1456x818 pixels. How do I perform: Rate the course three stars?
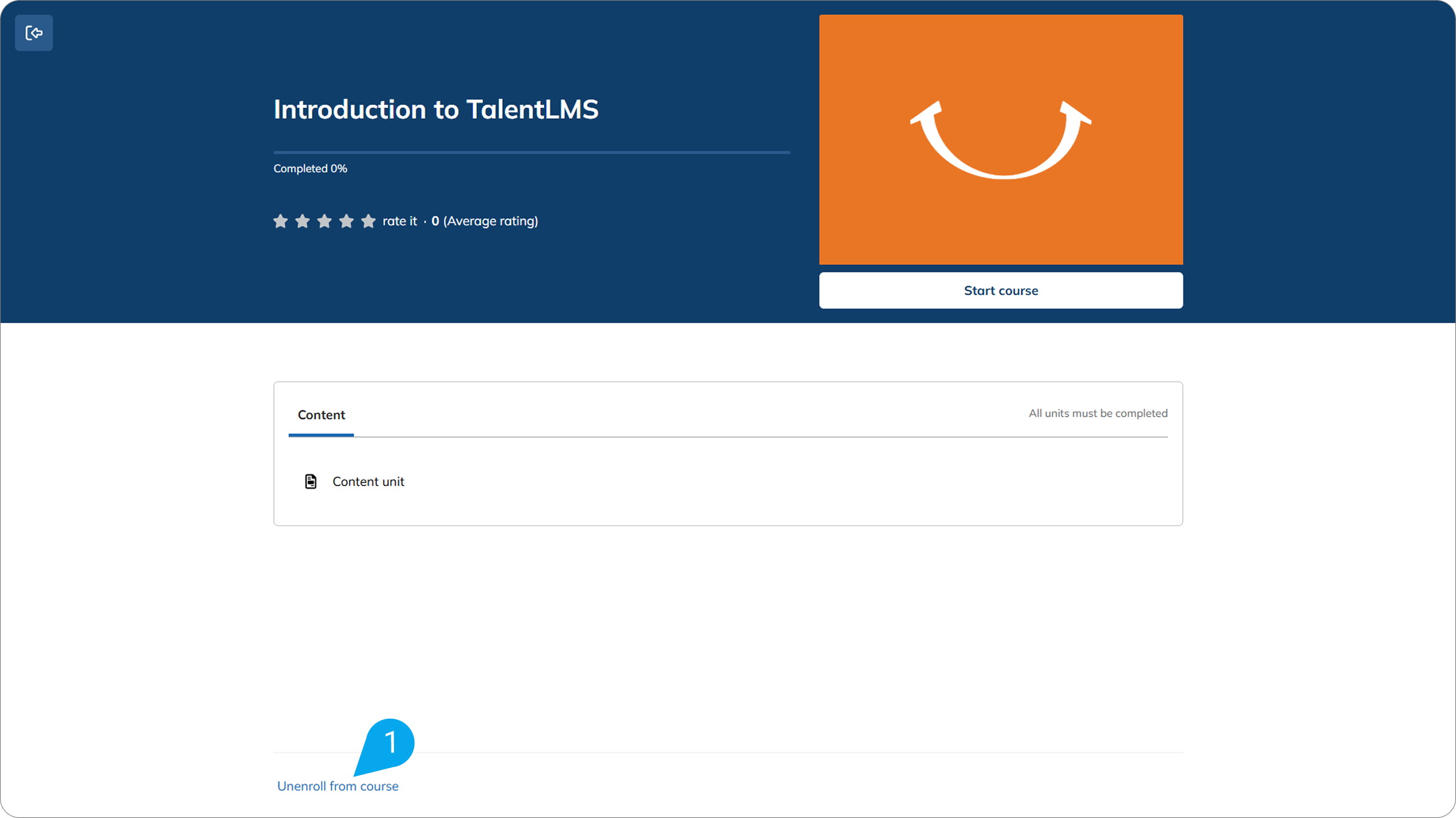324,221
